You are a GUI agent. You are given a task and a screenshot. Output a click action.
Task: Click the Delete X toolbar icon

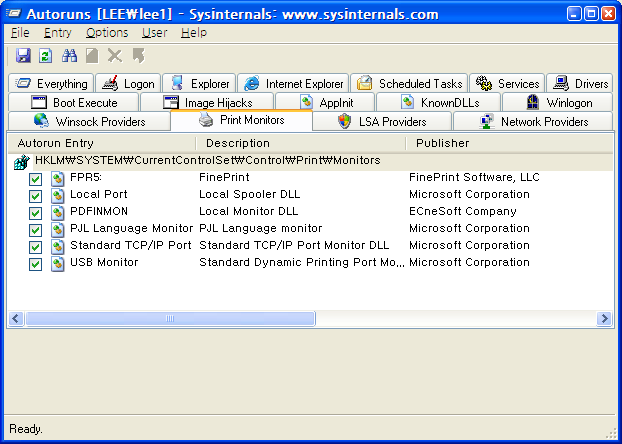pyautogui.click(x=115, y=56)
